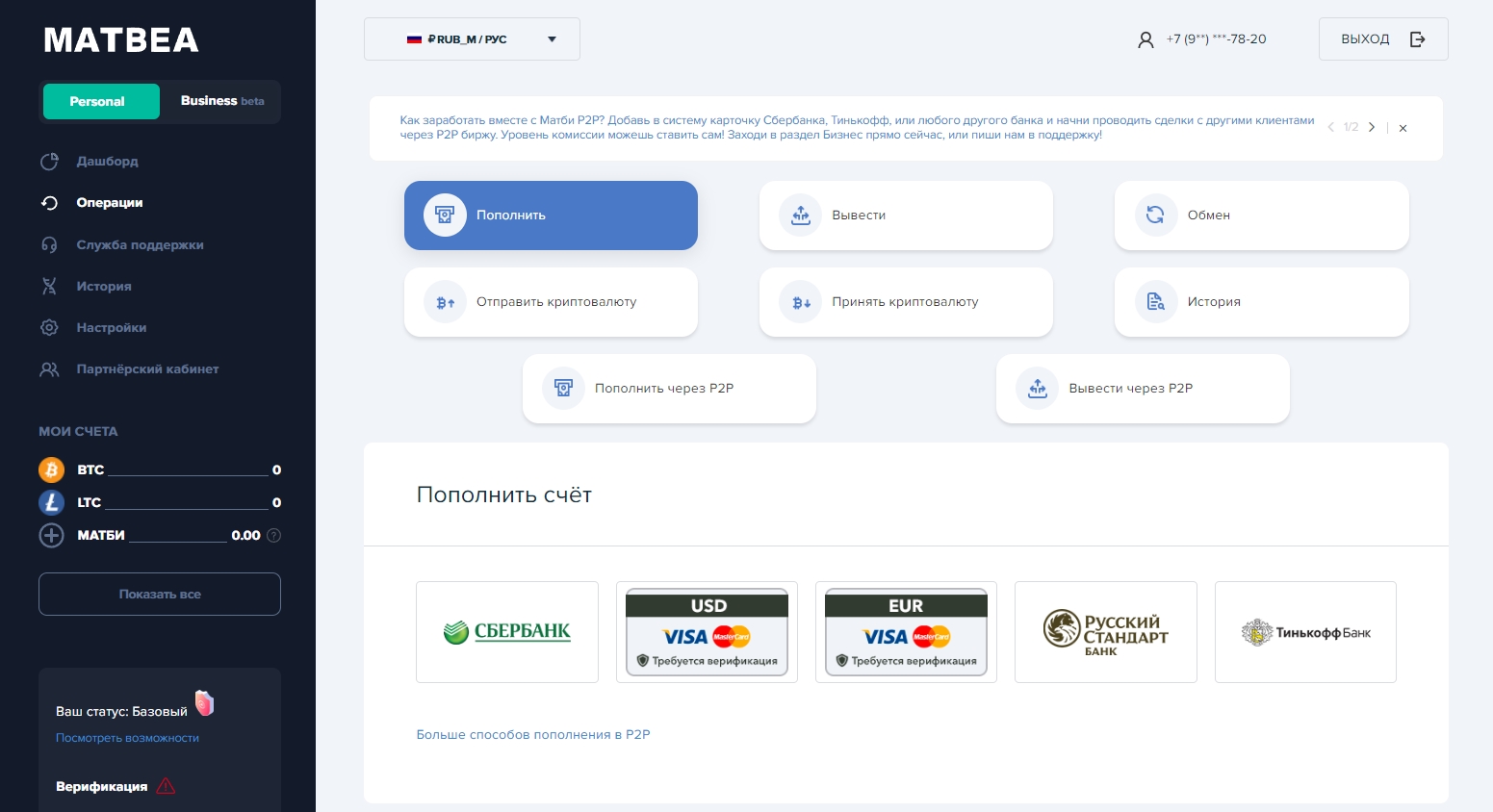Click the Bitcoin BTC account icon
Image resolution: width=1493 pixels, height=812 pixels.
(51, 469)
